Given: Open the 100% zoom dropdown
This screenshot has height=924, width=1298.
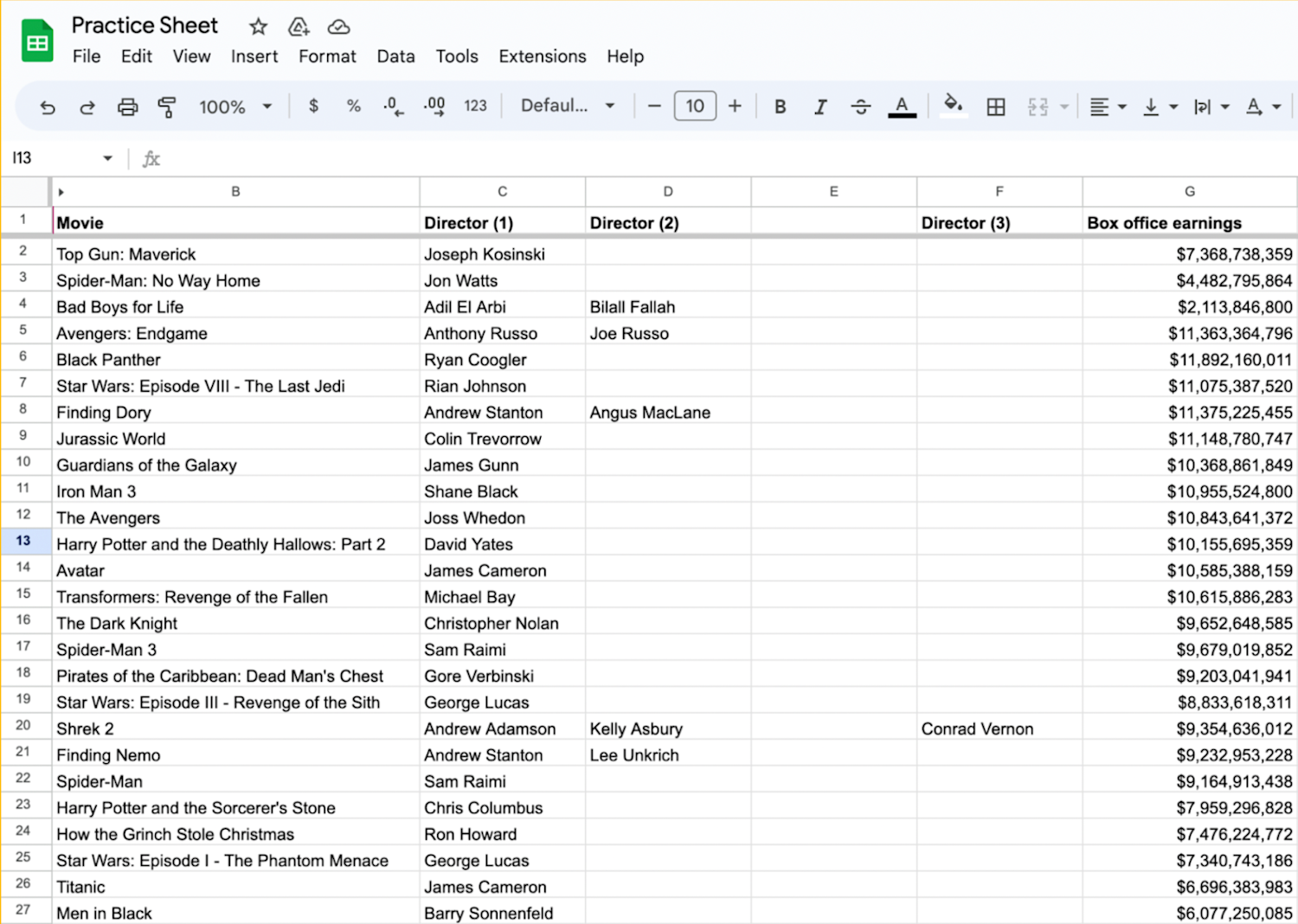Looking at the screenshot, I should coord(235,106).
